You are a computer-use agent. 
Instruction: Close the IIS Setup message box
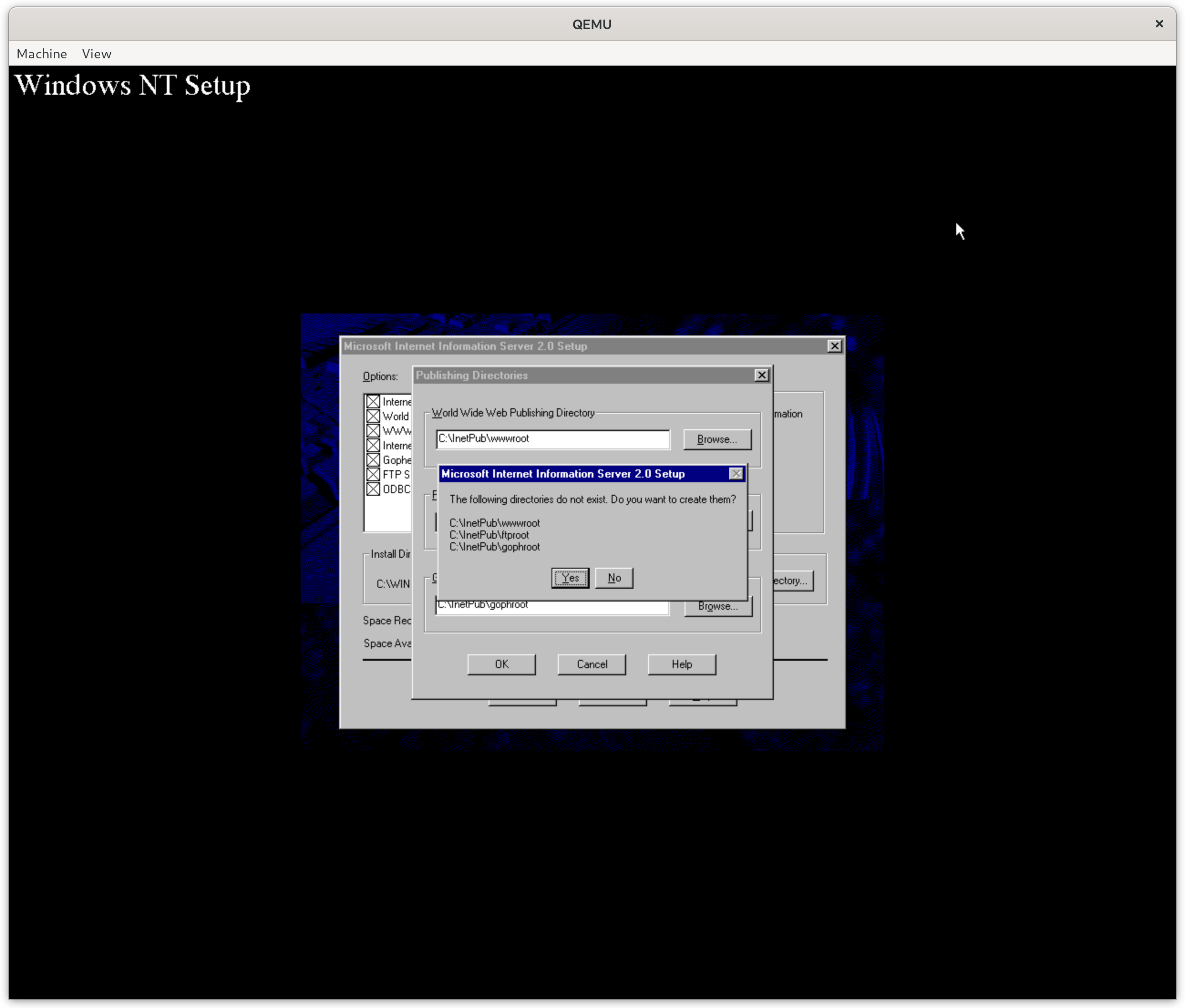click(x=736, y=474)
